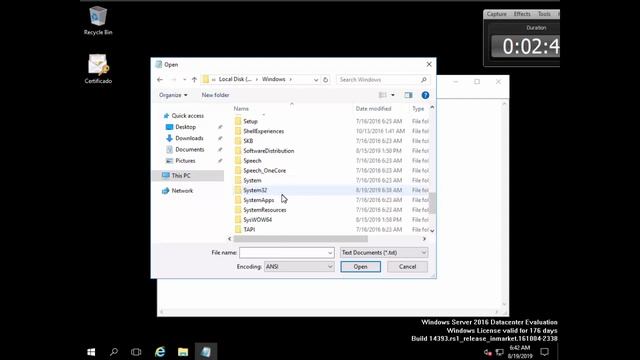This screenshot has width=640, height=360.
Task: Click the Windows breadcrumb in address bar
Action: 273,79
